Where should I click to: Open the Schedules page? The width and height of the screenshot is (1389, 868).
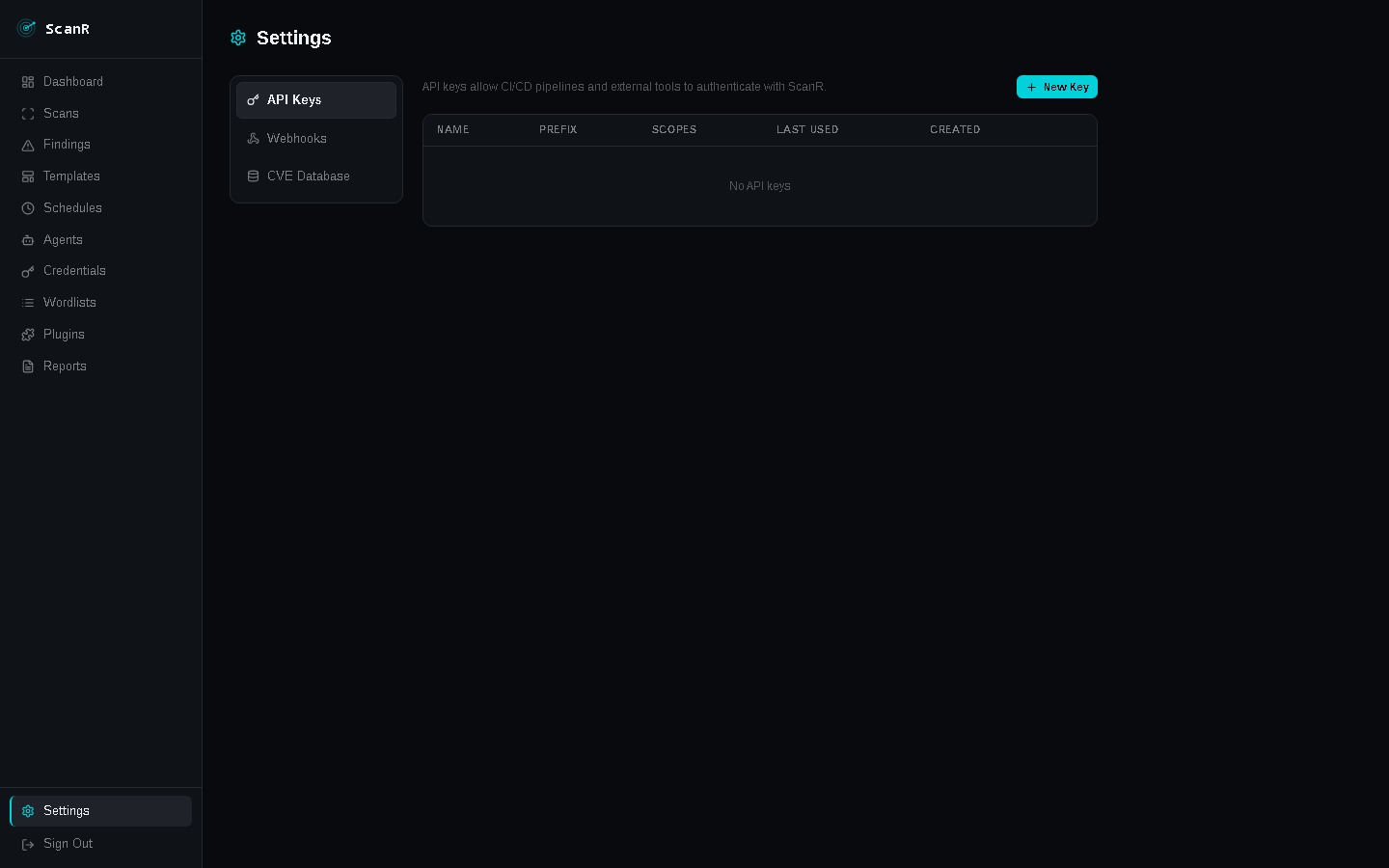point(101,208)
